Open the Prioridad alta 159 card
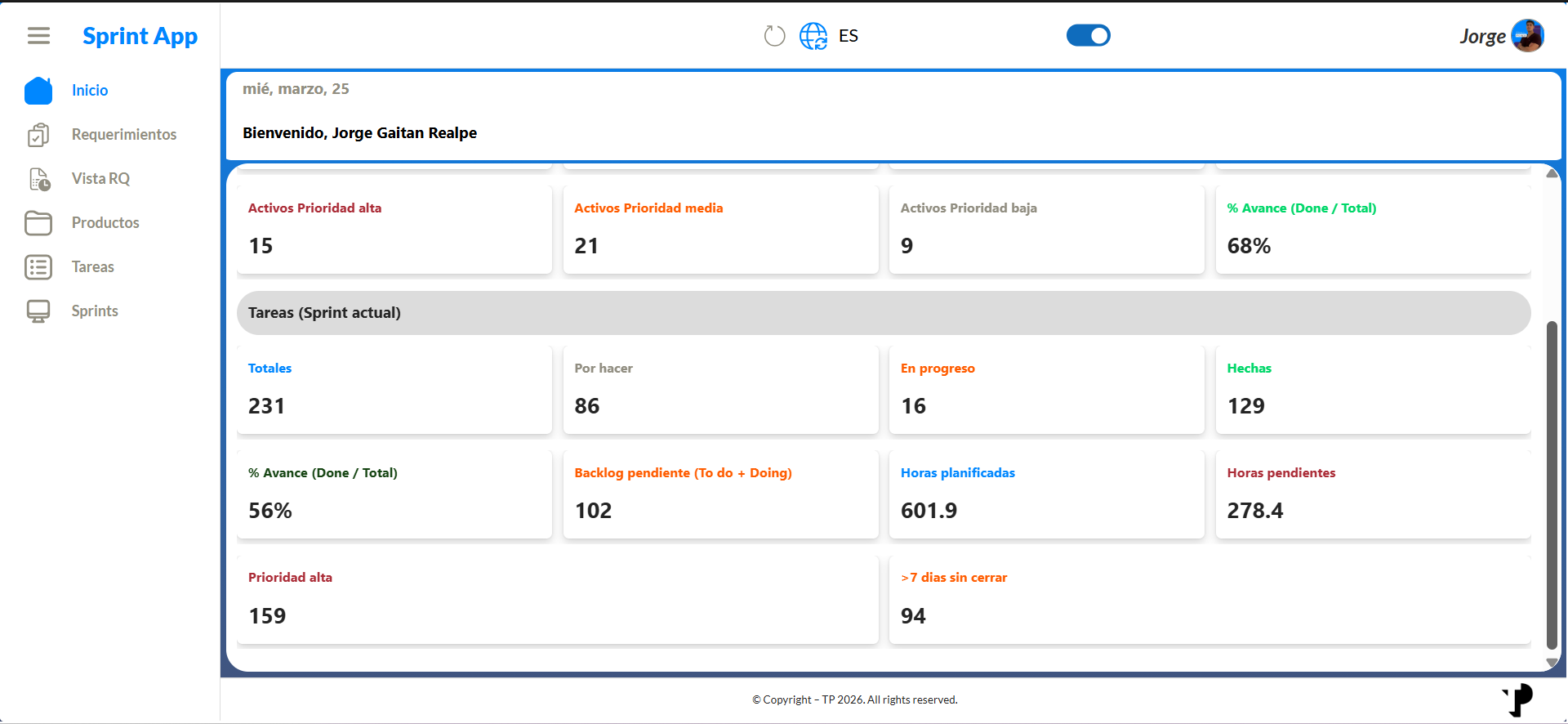Image resolution: width=1568 pixels, height=724 pixels. 558,600
